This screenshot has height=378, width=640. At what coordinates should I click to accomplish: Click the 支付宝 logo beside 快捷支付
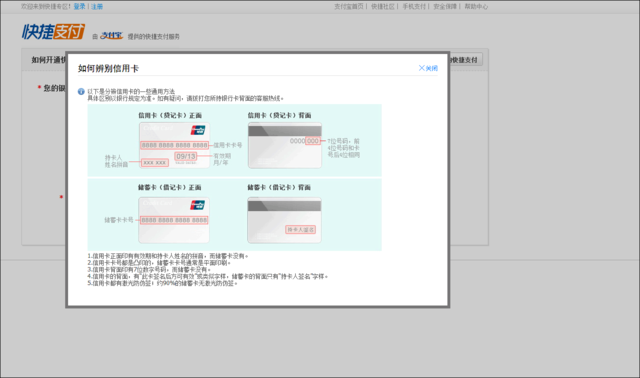click(x=111, y=36)
